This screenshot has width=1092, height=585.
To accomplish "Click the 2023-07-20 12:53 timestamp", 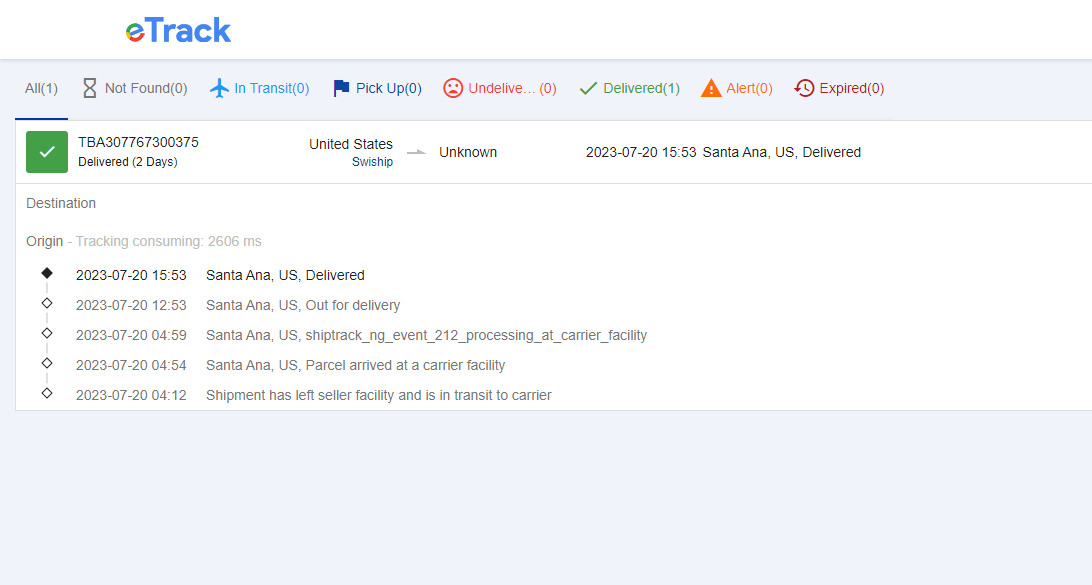I will [x=131, y=305].
